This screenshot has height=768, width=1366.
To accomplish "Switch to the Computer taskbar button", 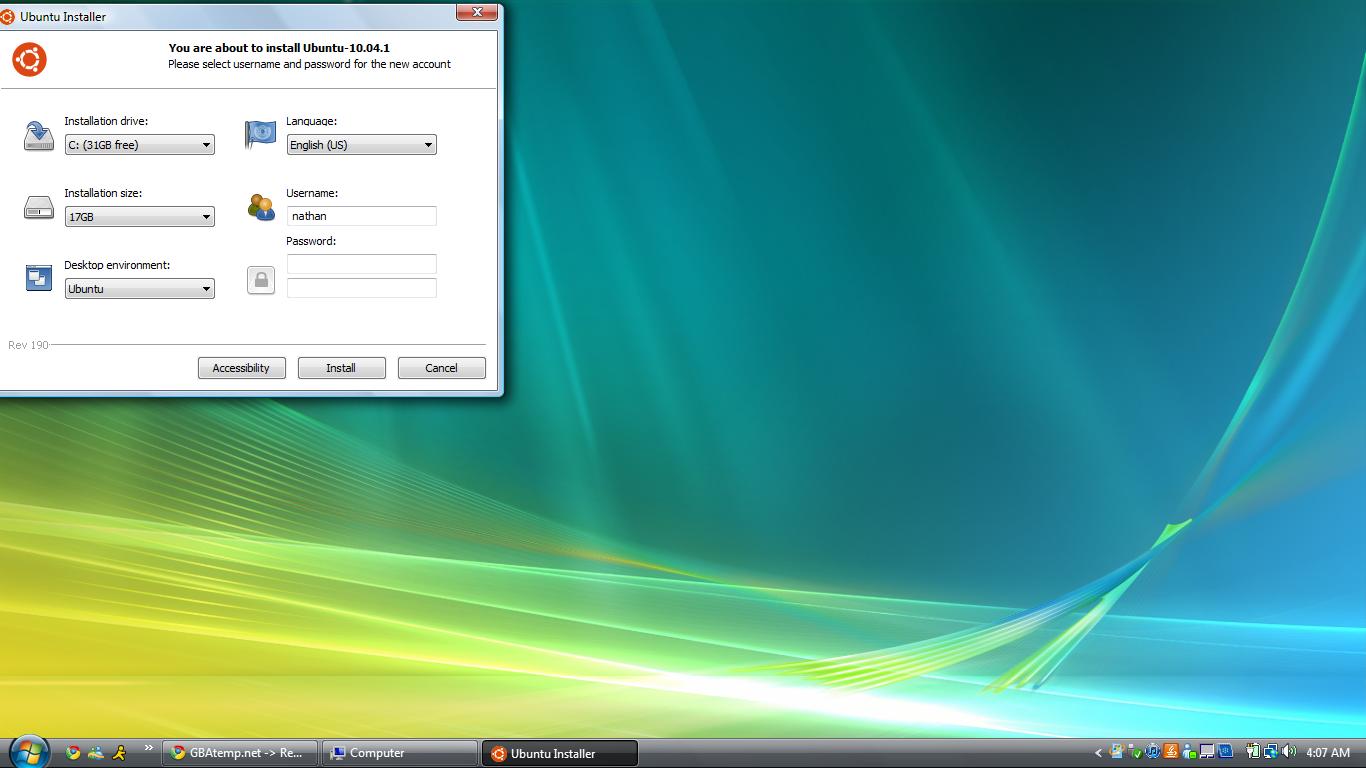I will tap(399, 753).
